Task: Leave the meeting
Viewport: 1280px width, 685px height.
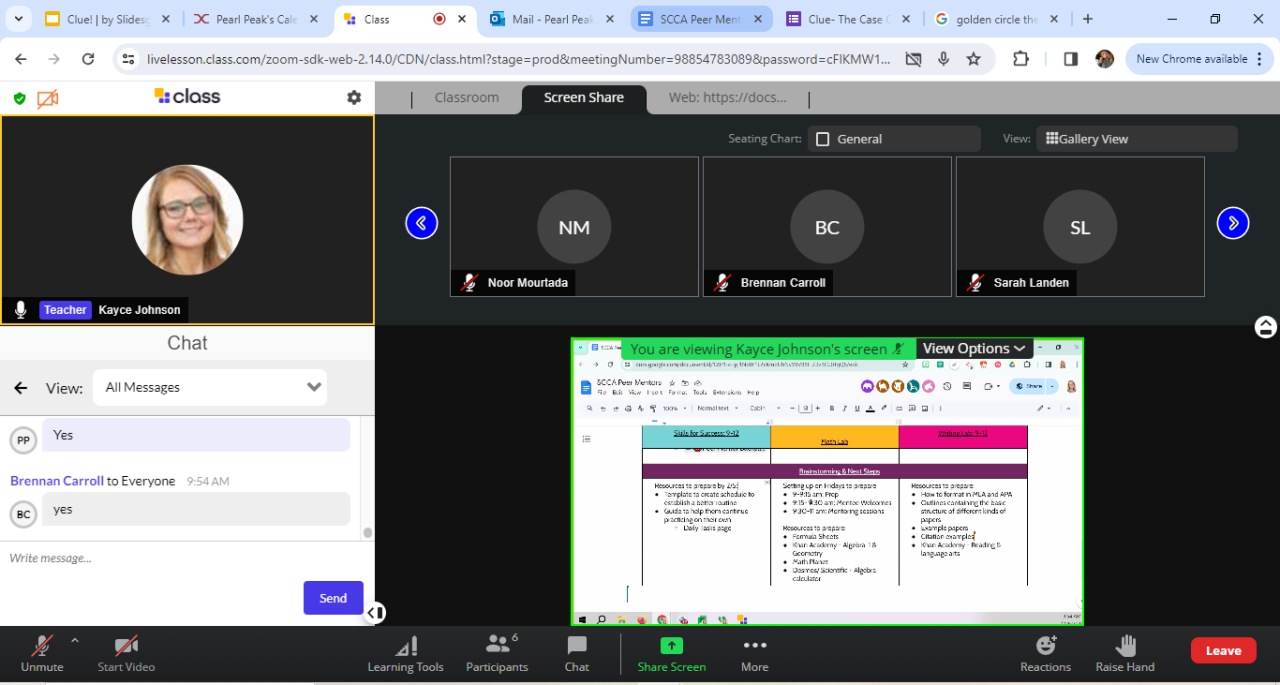Action: coord(1223,650)
